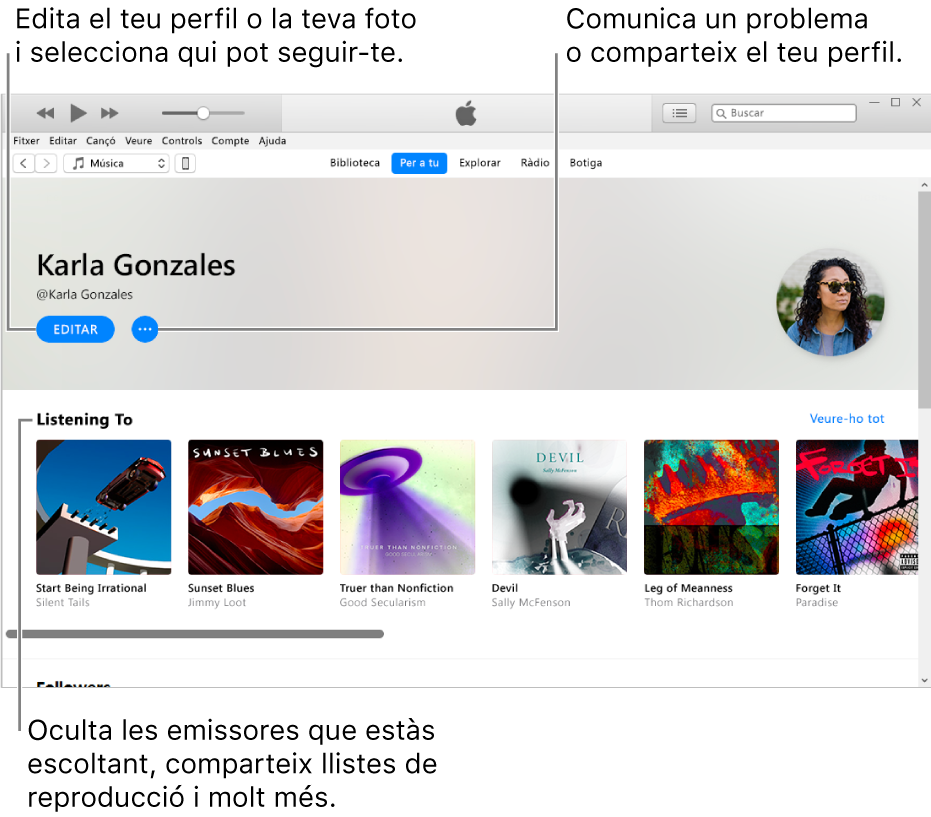Adjust the volume slider
931x817 pixels.
coord(203,112)
